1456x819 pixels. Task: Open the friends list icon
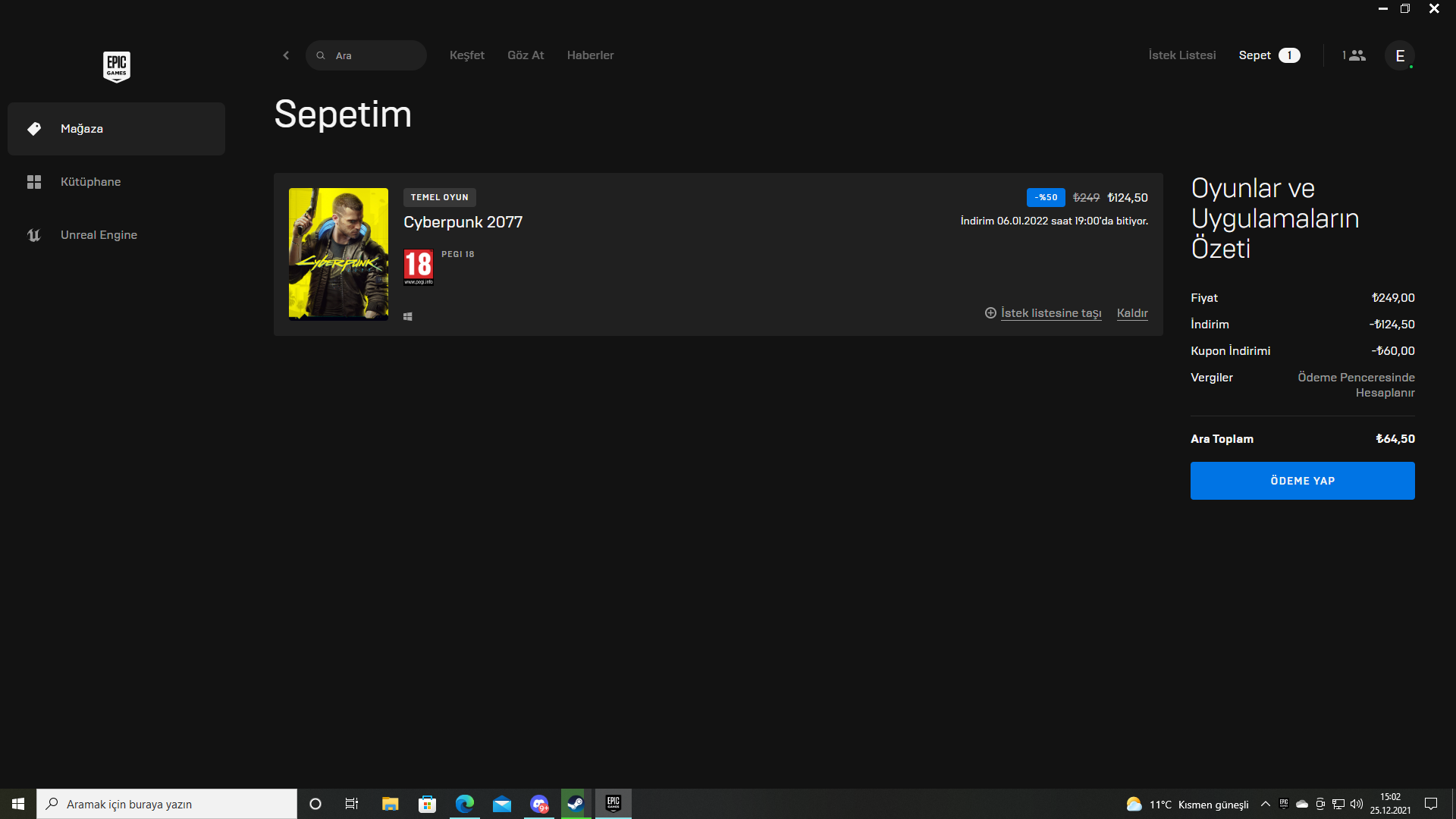1354,55
